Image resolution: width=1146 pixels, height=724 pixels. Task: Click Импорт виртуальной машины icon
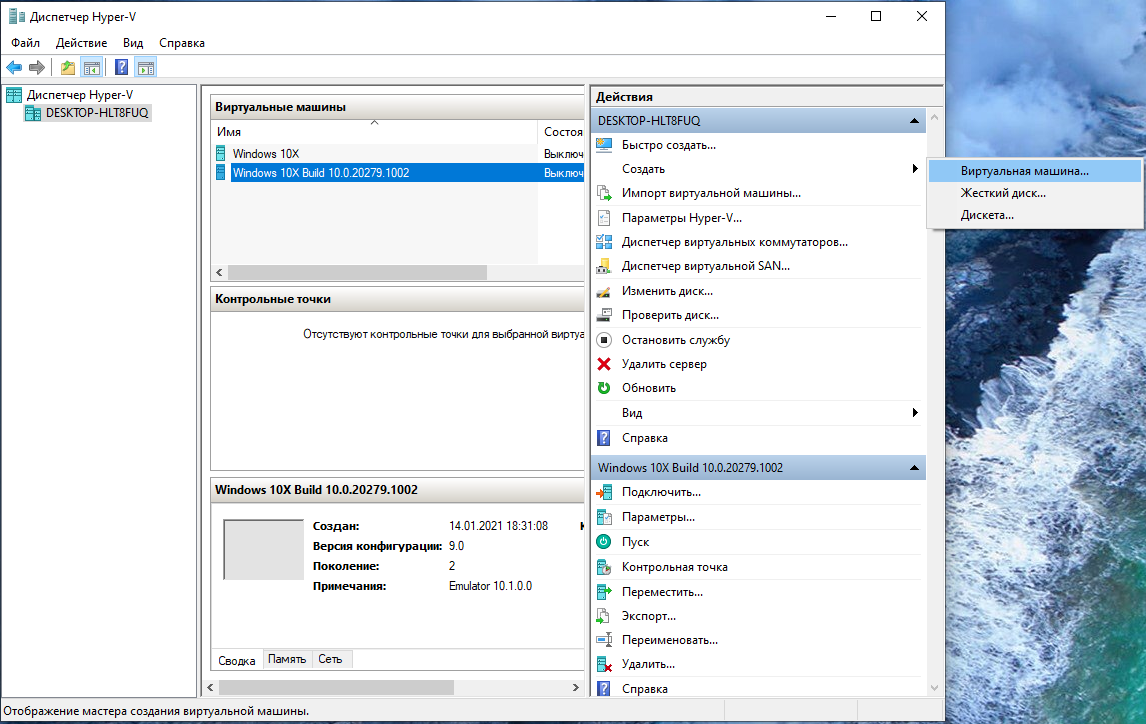pos(604,193)
